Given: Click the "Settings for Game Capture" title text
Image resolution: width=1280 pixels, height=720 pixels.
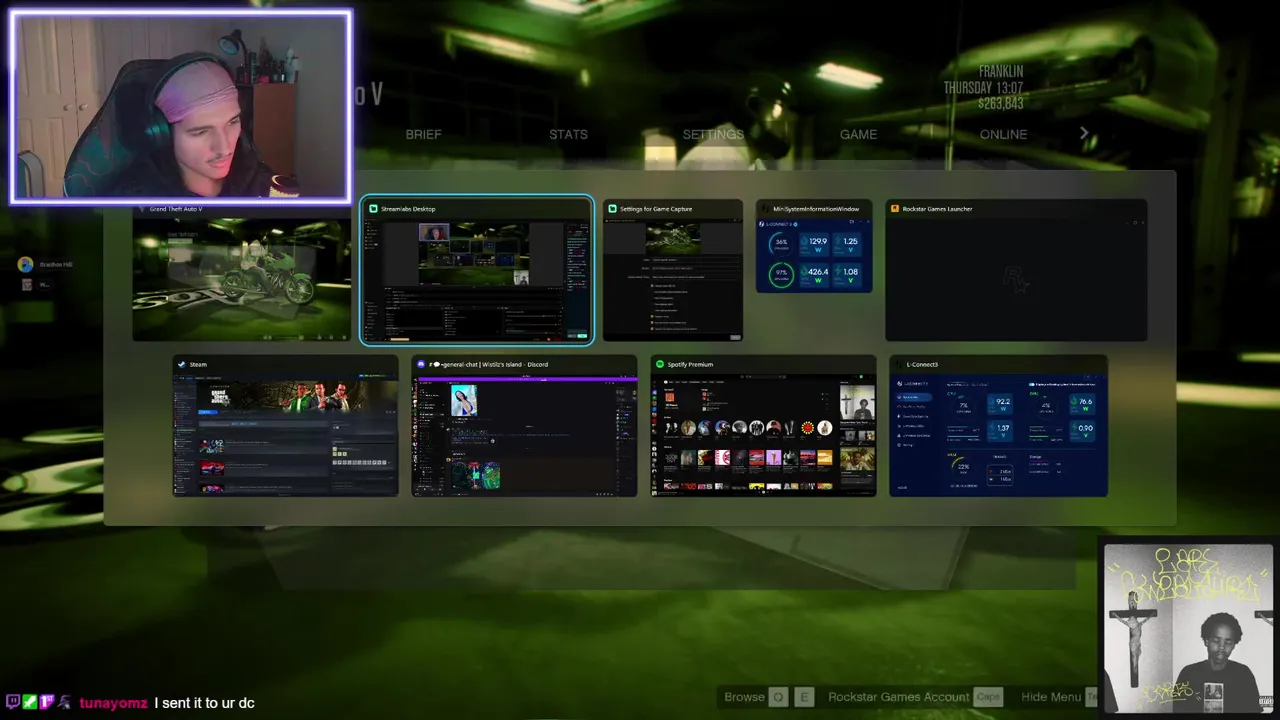Looking at the screenshot, I should click(x=656, y=209).
